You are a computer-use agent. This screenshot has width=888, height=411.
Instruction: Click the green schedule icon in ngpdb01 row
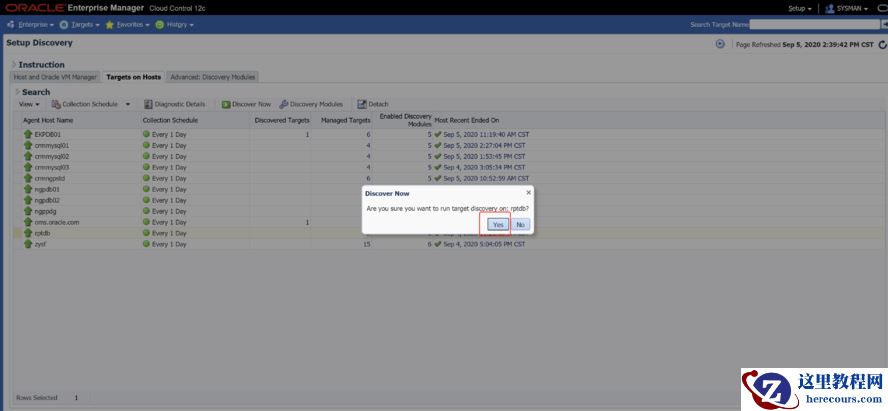coord(146,189)
